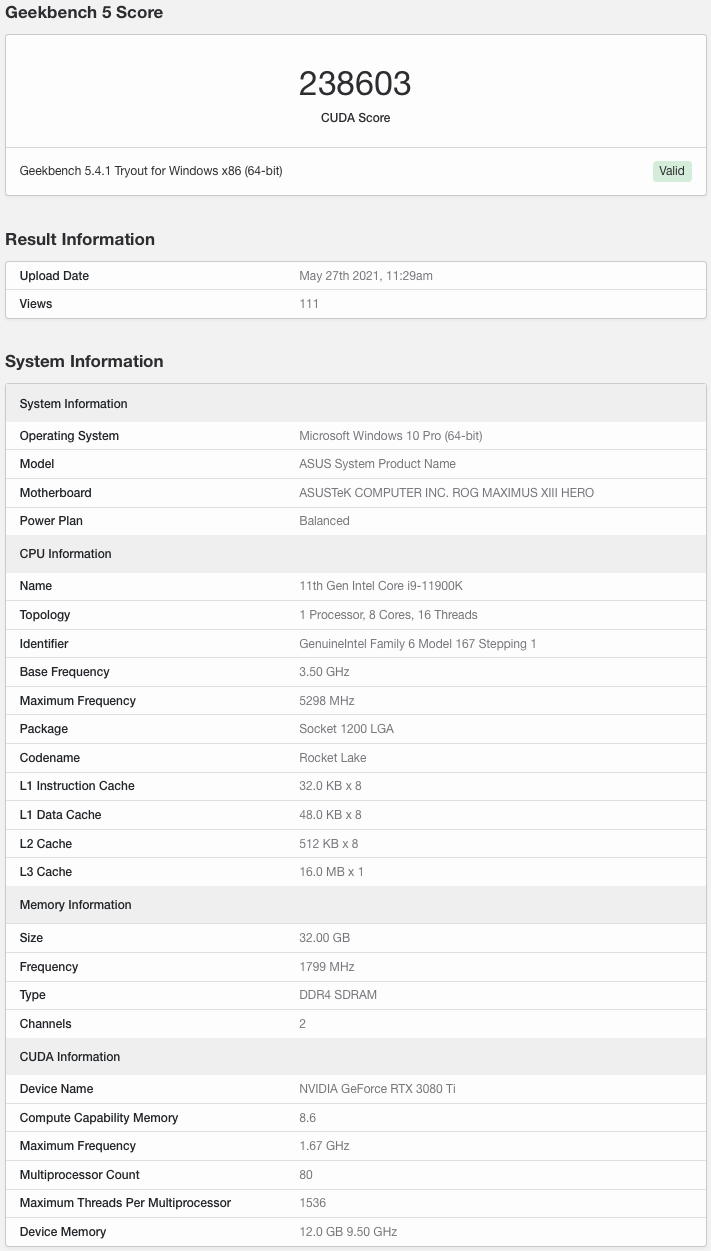Click the Device Name row label
The width and height of the screenshot is (711, 1251).
pos(57,1089)
